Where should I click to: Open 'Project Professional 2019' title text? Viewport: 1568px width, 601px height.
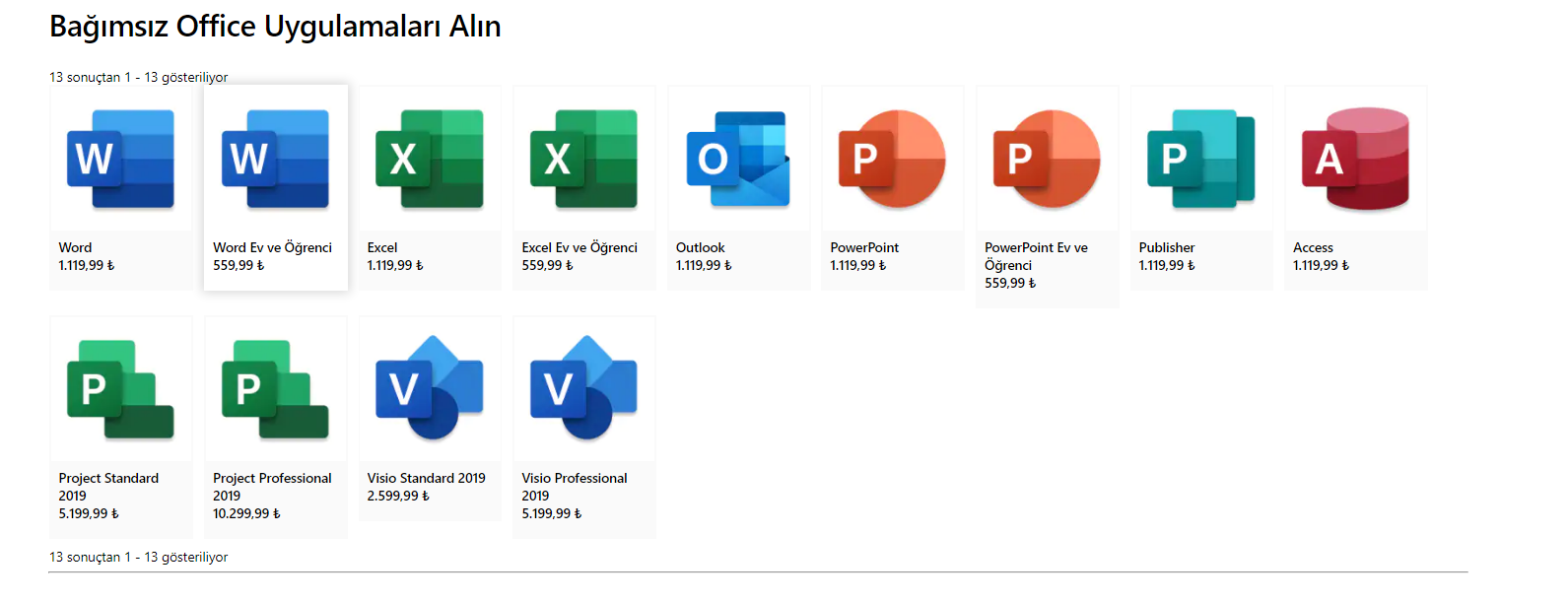pyautogui.click(x=272, y=487)
